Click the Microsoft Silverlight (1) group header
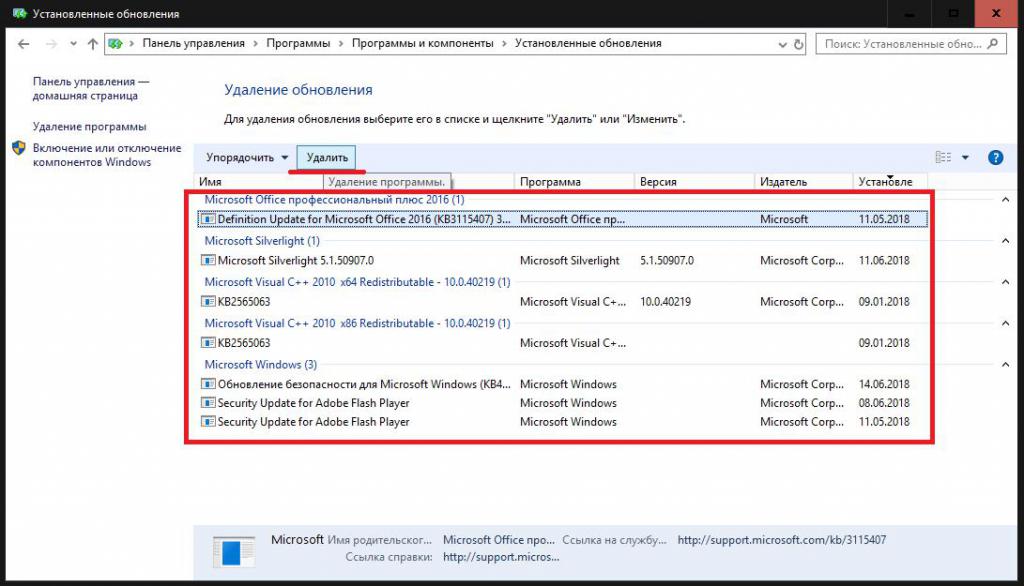Viewport: 1024px width, 586px height. (262, 241)
